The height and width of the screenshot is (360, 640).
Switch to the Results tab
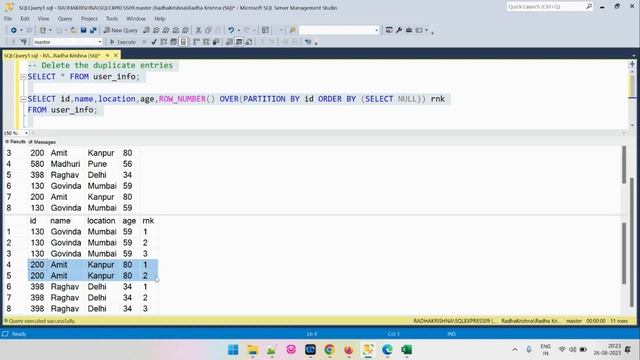(x=15, y=142)
